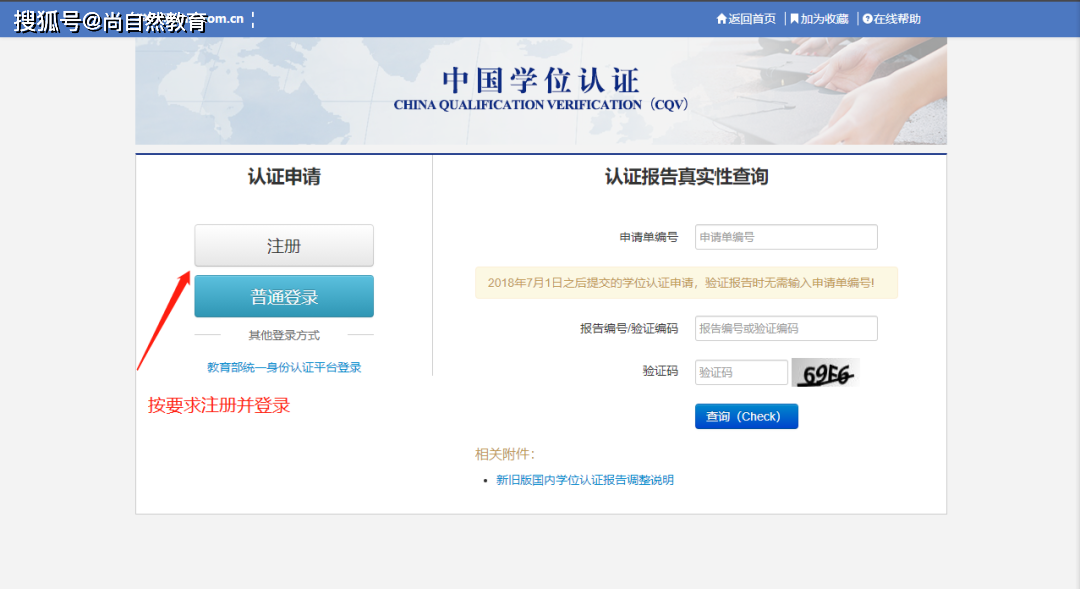Click the 申请单编号 input field
This screenshot has height=589, width=1080.
pyautogui.click(x=785, y=237)
